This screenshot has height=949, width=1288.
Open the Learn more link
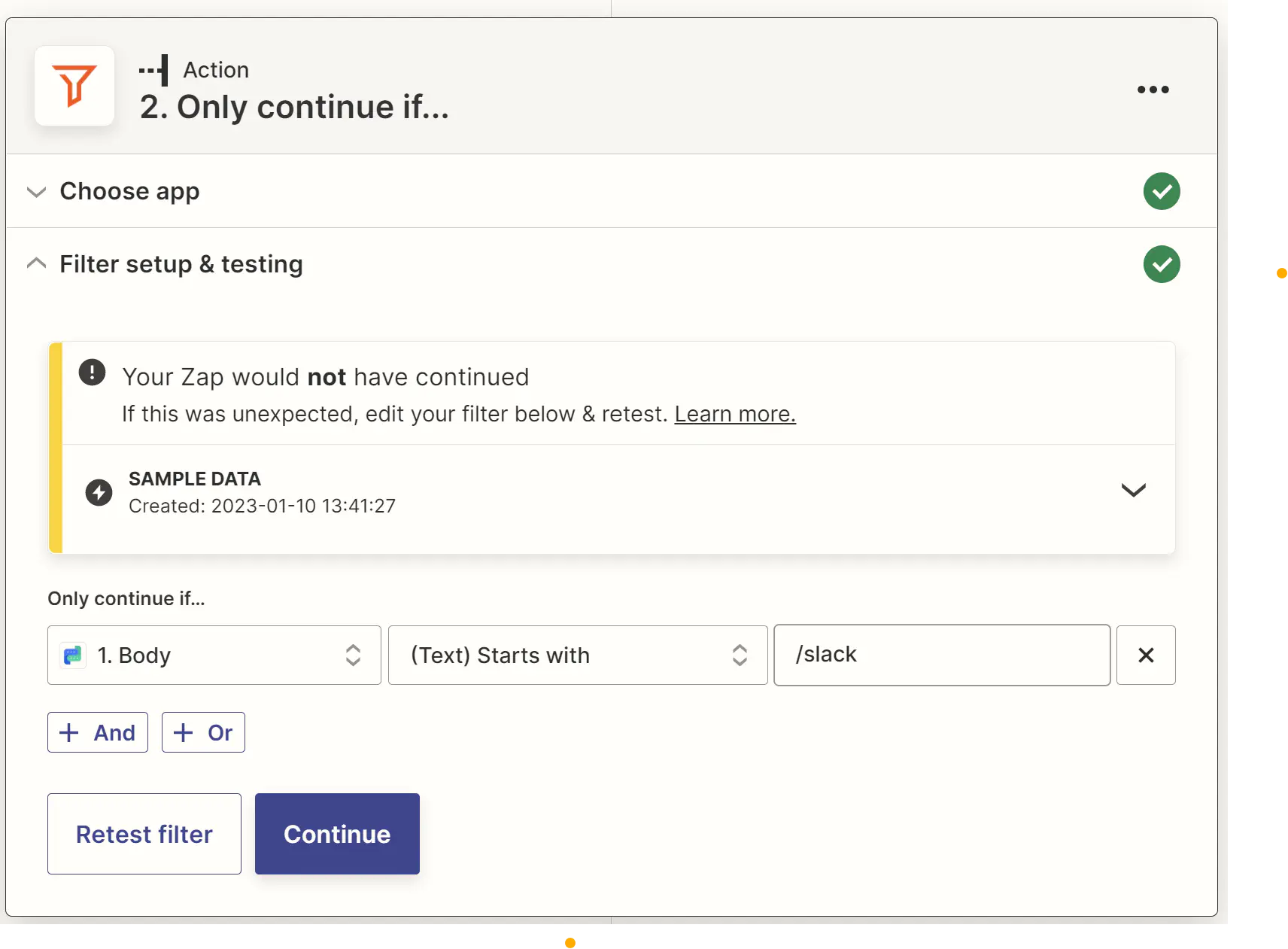click(734, 414)
